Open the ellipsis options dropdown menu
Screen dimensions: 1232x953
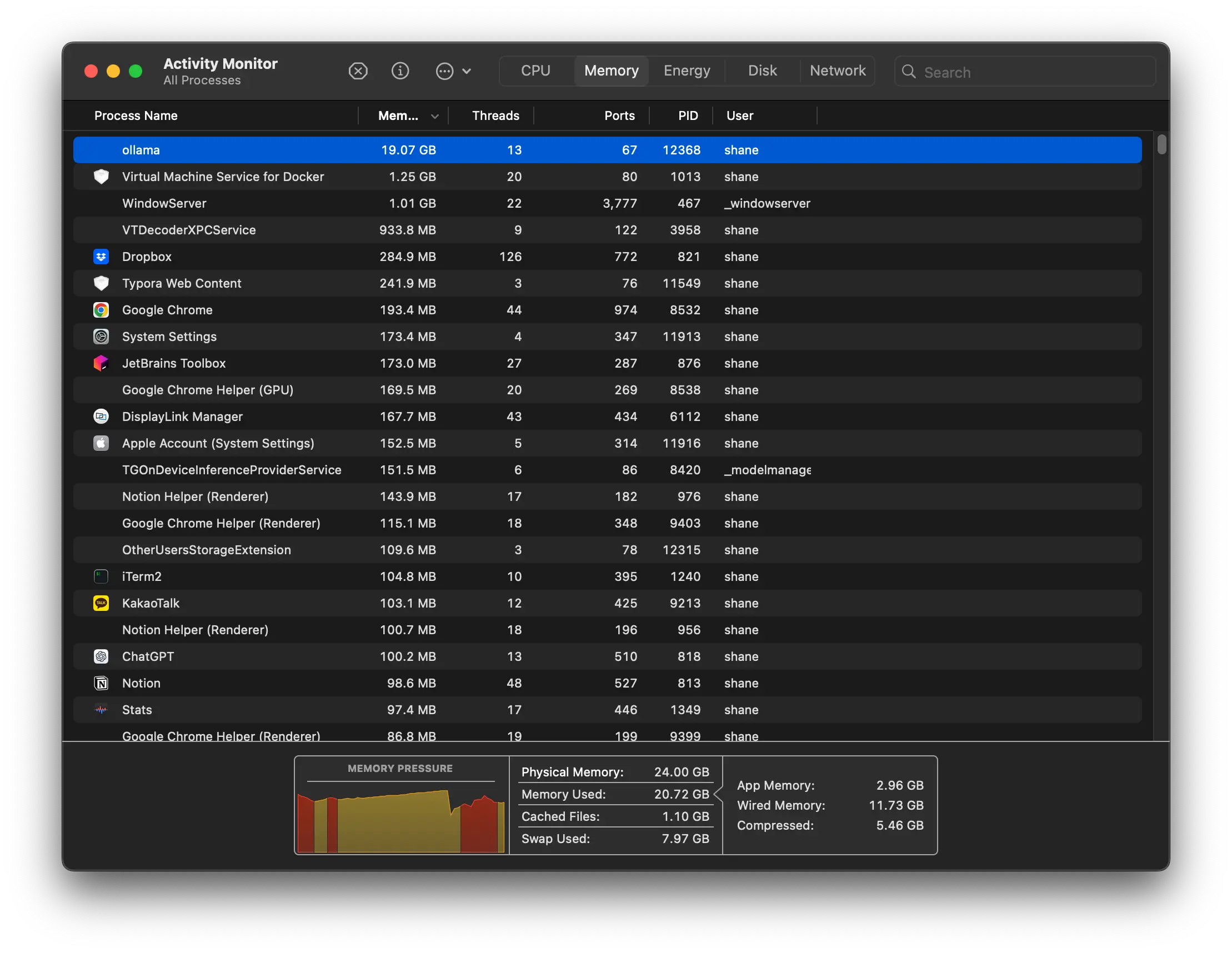pyautogui.click(x=453, y=71)
